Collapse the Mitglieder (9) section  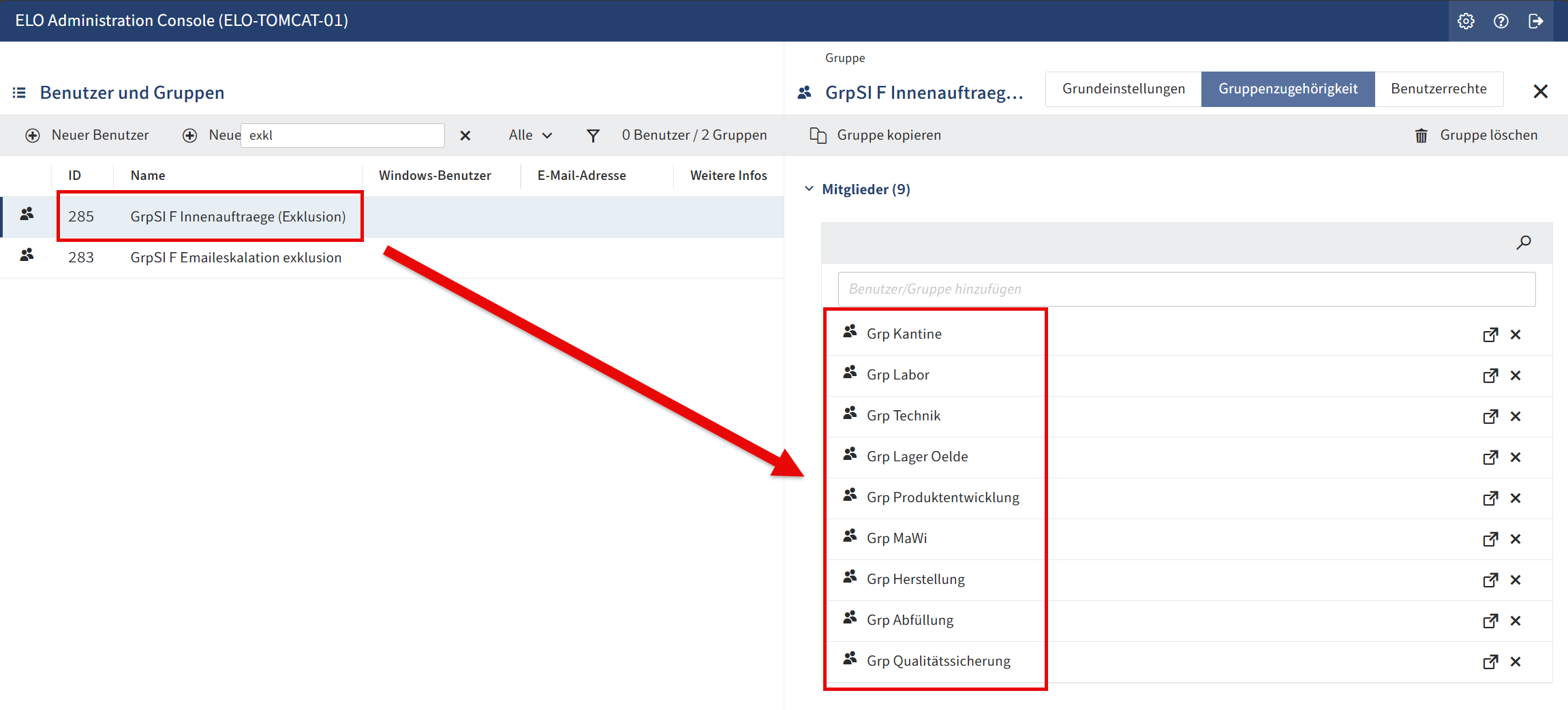tap(809, 189)
